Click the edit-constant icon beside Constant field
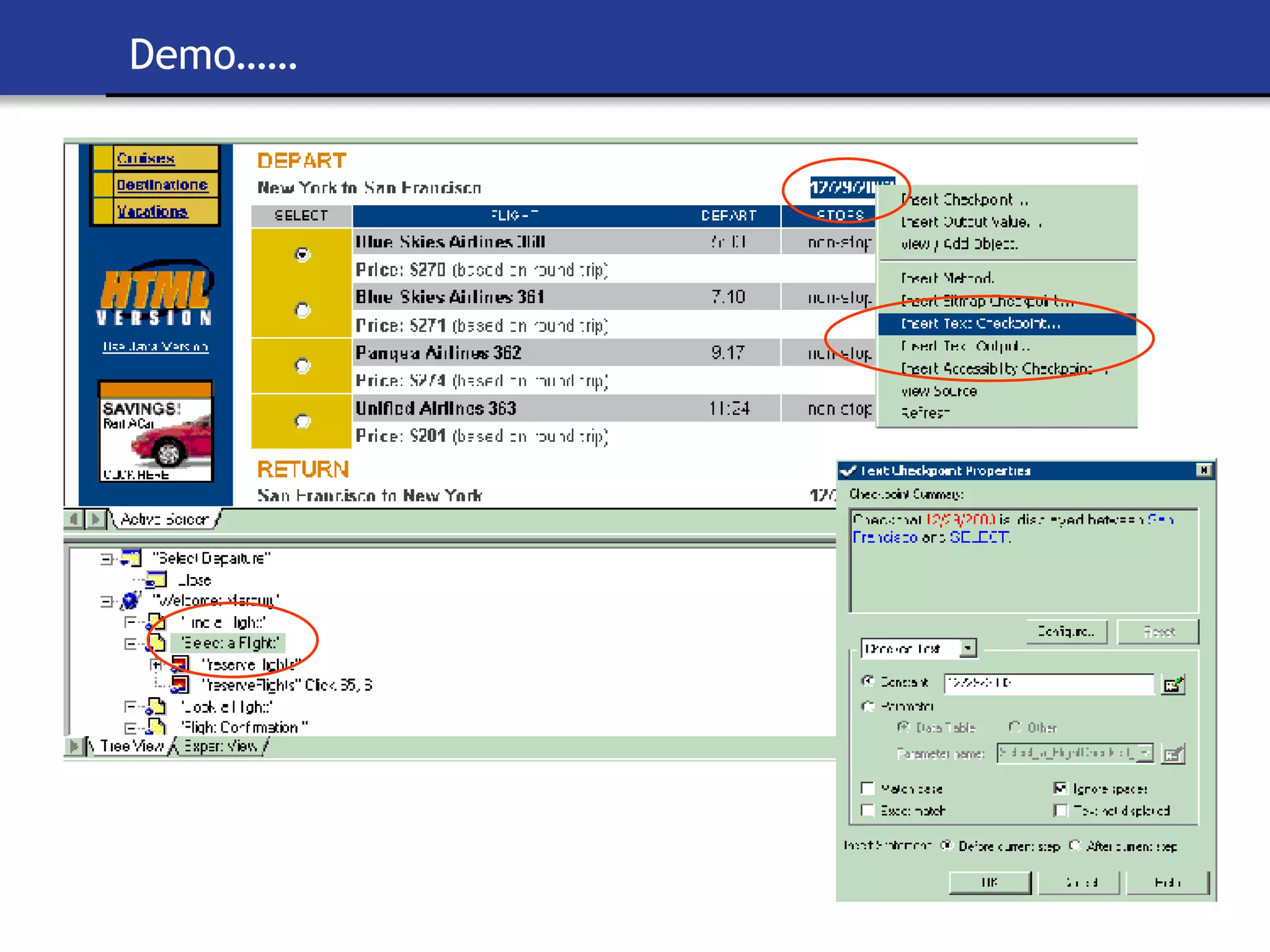Screen dimensions: 1270x952 coord(1173,685)
